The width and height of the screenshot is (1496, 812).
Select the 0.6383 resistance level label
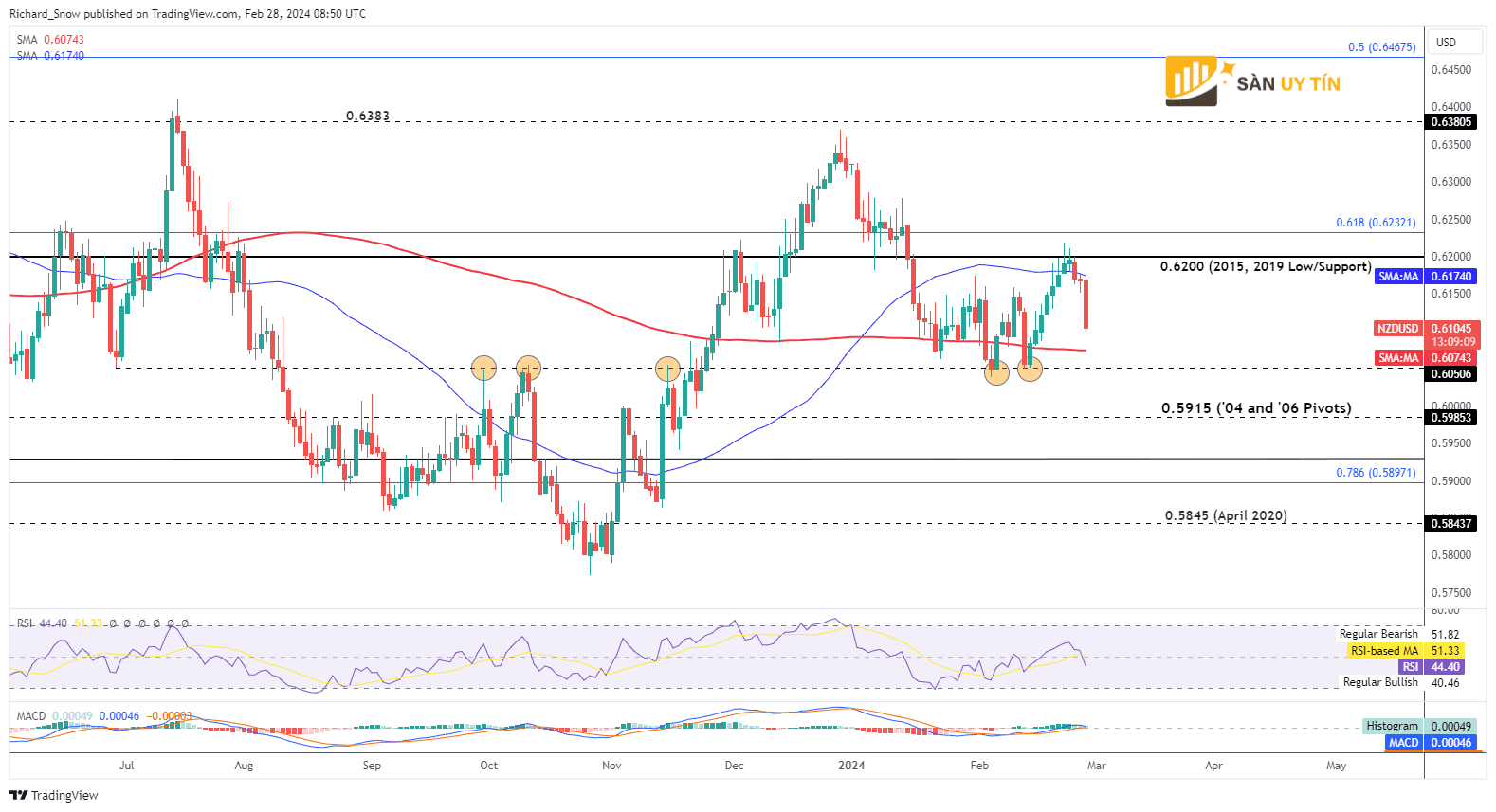(x=368, y=116)
